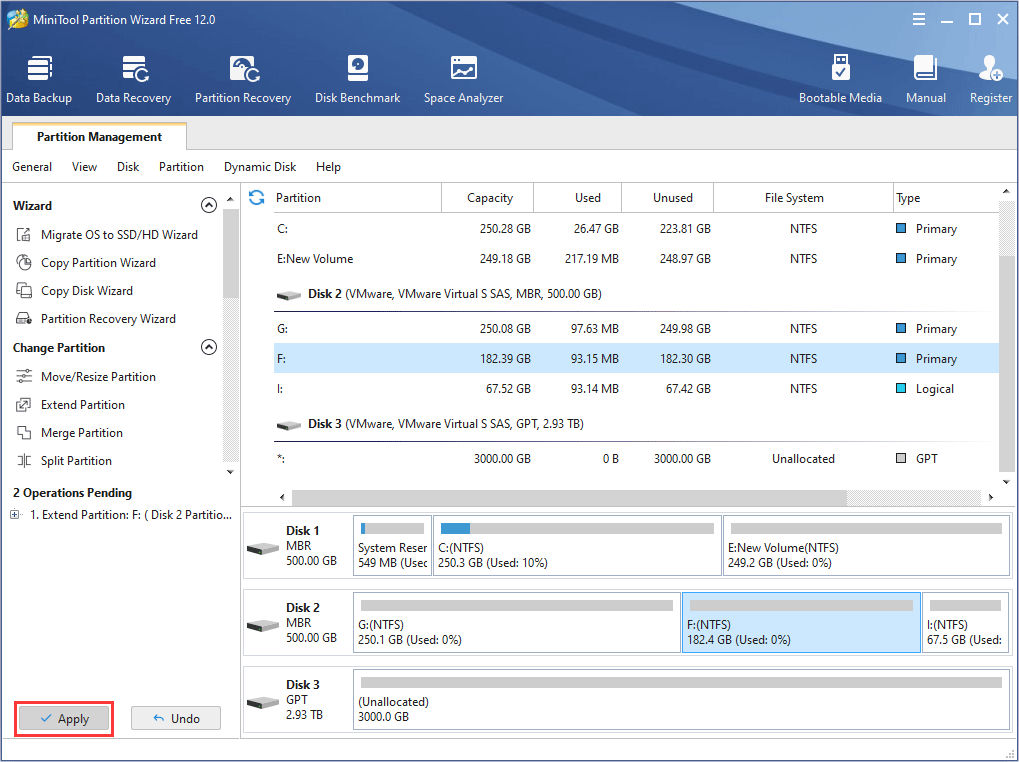Click the sidebar scroll down arrow
1019x762 pixels.
pyautogui.click(x=230, y=472)
